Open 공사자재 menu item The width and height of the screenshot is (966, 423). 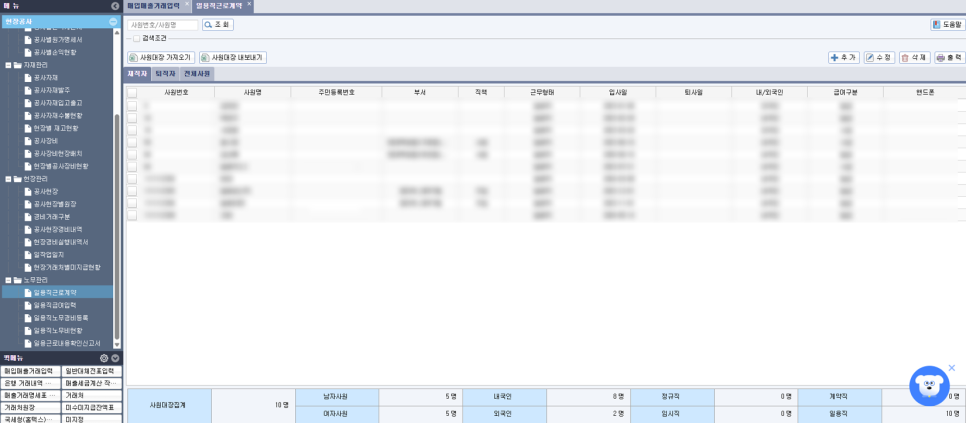pos(46,78)
